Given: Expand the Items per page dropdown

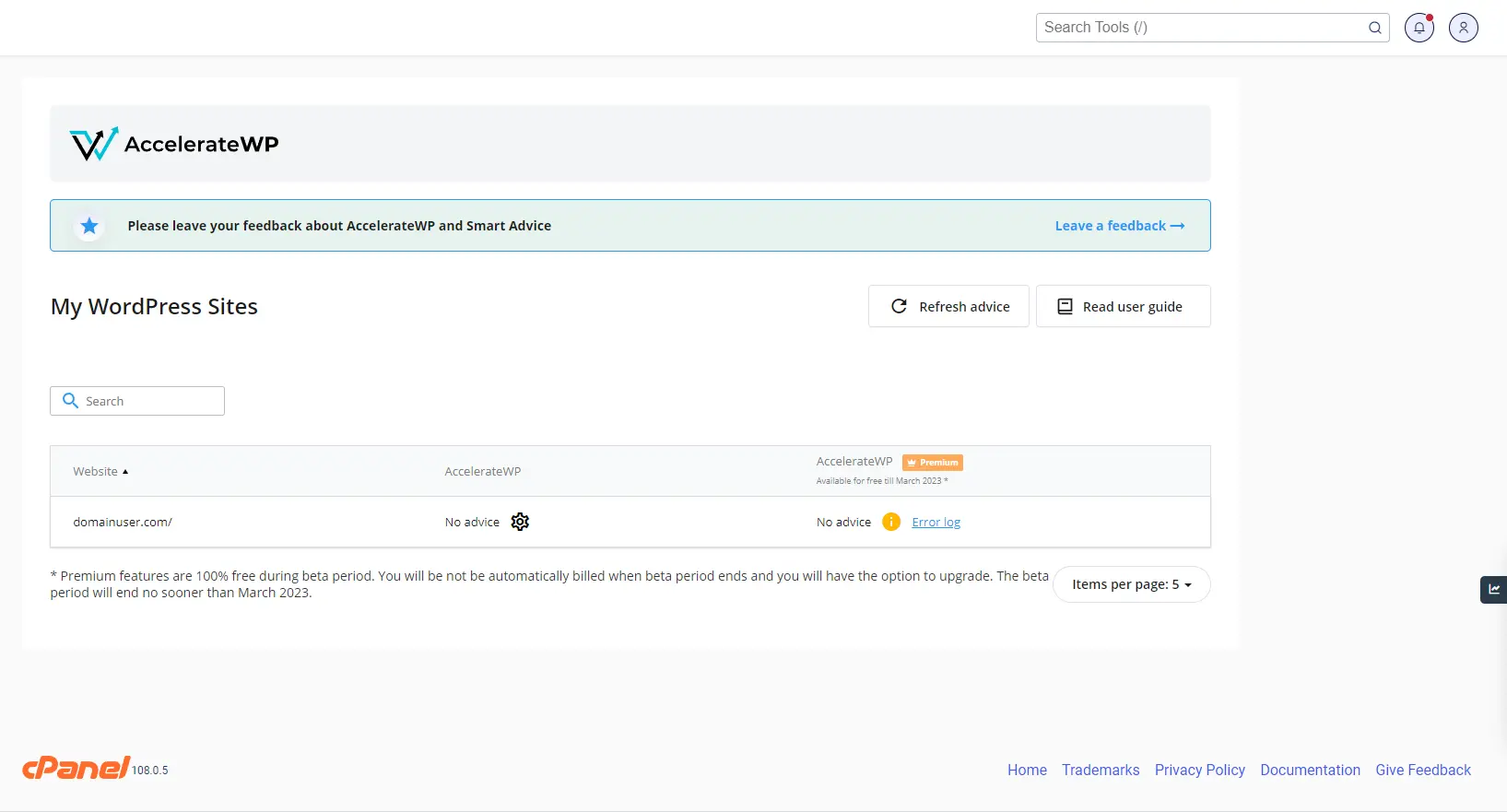Looking at the screenshot, I should 1131,584.
